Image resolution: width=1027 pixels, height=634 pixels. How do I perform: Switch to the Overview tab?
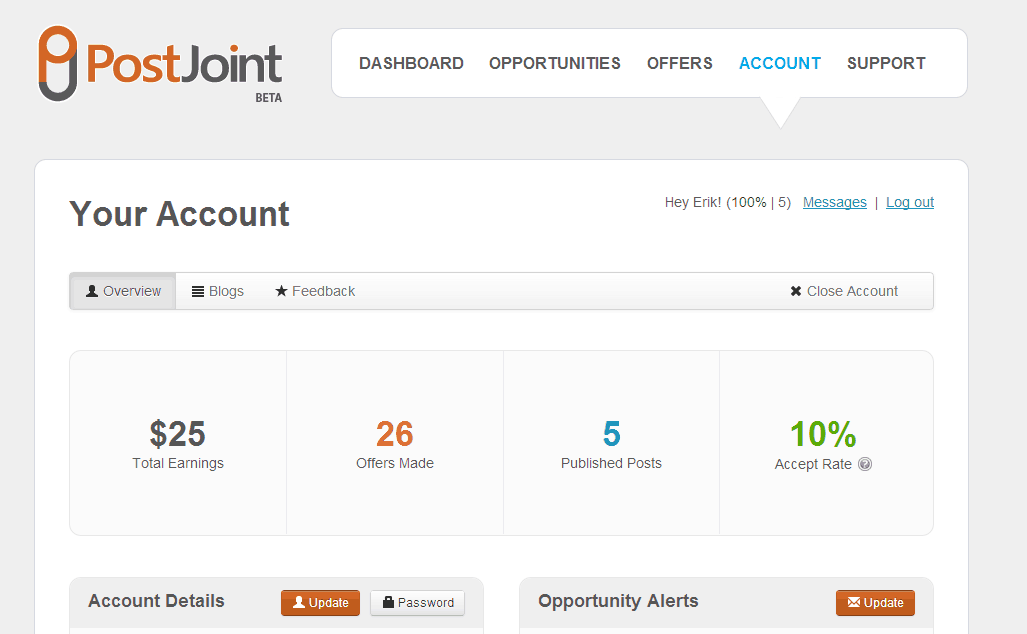(123, 291)
